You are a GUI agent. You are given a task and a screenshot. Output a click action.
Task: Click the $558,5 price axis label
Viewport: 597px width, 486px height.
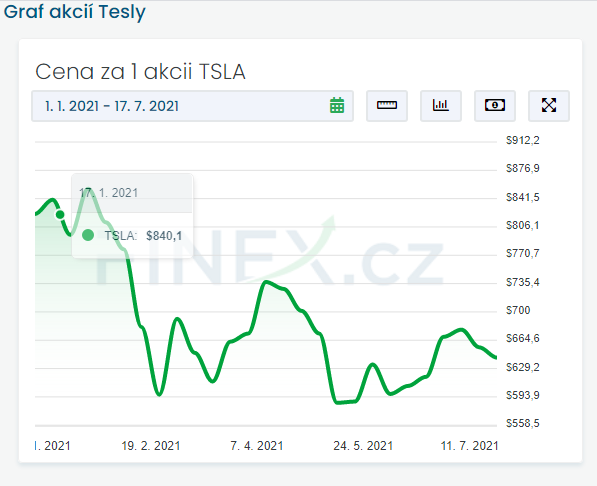click(x=522, y=423)
